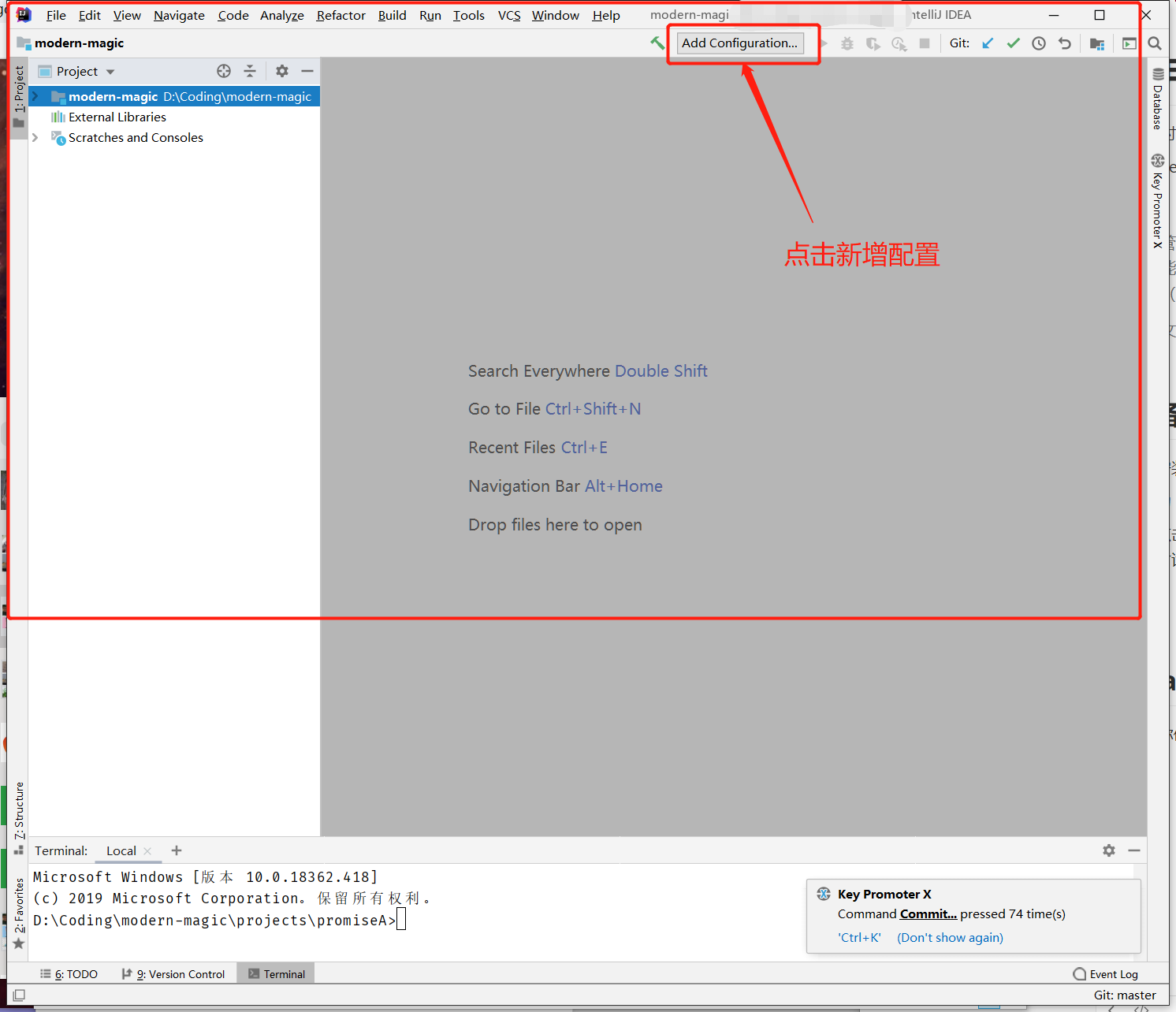1176x1012 pixels.
Task: Open Key Promoter X sidebar panel
Action: click(1158, 201)
